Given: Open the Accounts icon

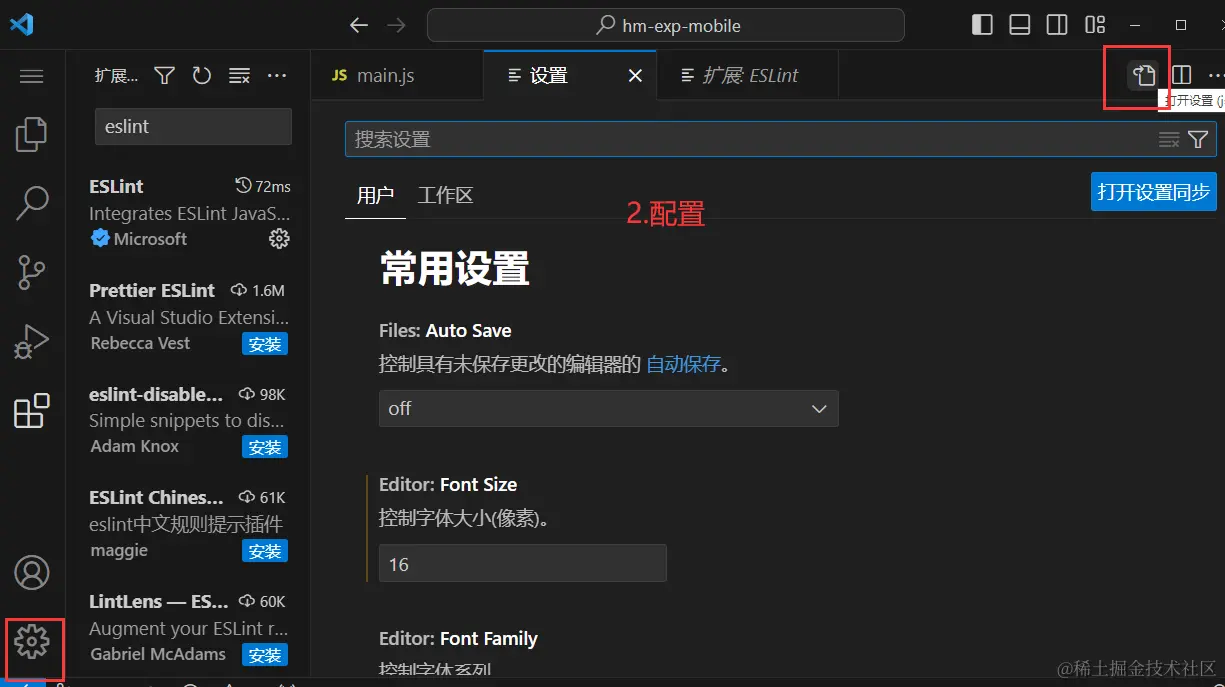Looking at the screenshot, I should 32,573.
